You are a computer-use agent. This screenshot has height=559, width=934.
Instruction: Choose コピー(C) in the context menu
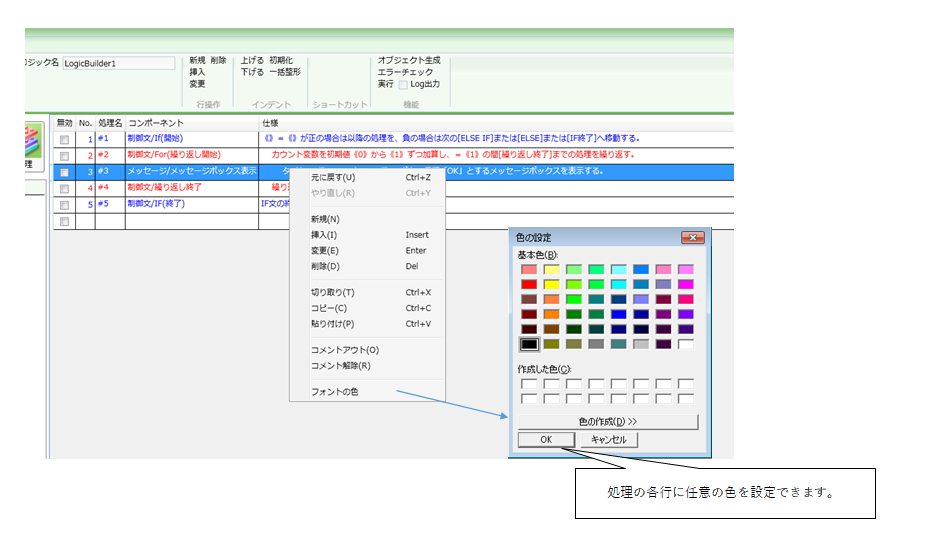pyautogui.click(x=368, y=308)
